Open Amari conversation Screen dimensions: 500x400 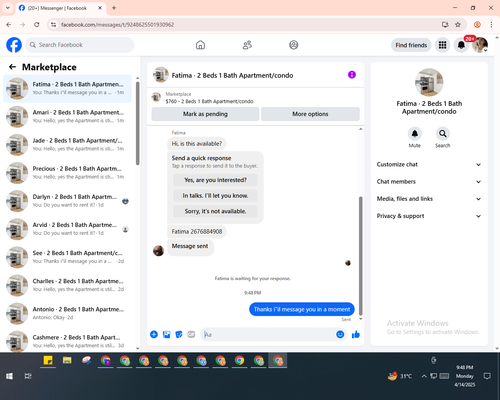[67, 117]
